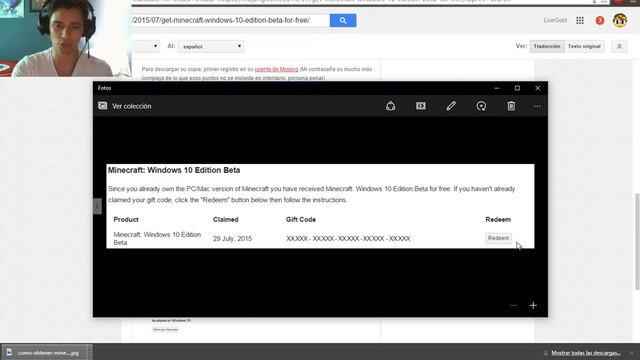Viewport: 640px width, 360px height.
Task: Click the Share icon in Fotos toolbar
Action: click(391, 106)
